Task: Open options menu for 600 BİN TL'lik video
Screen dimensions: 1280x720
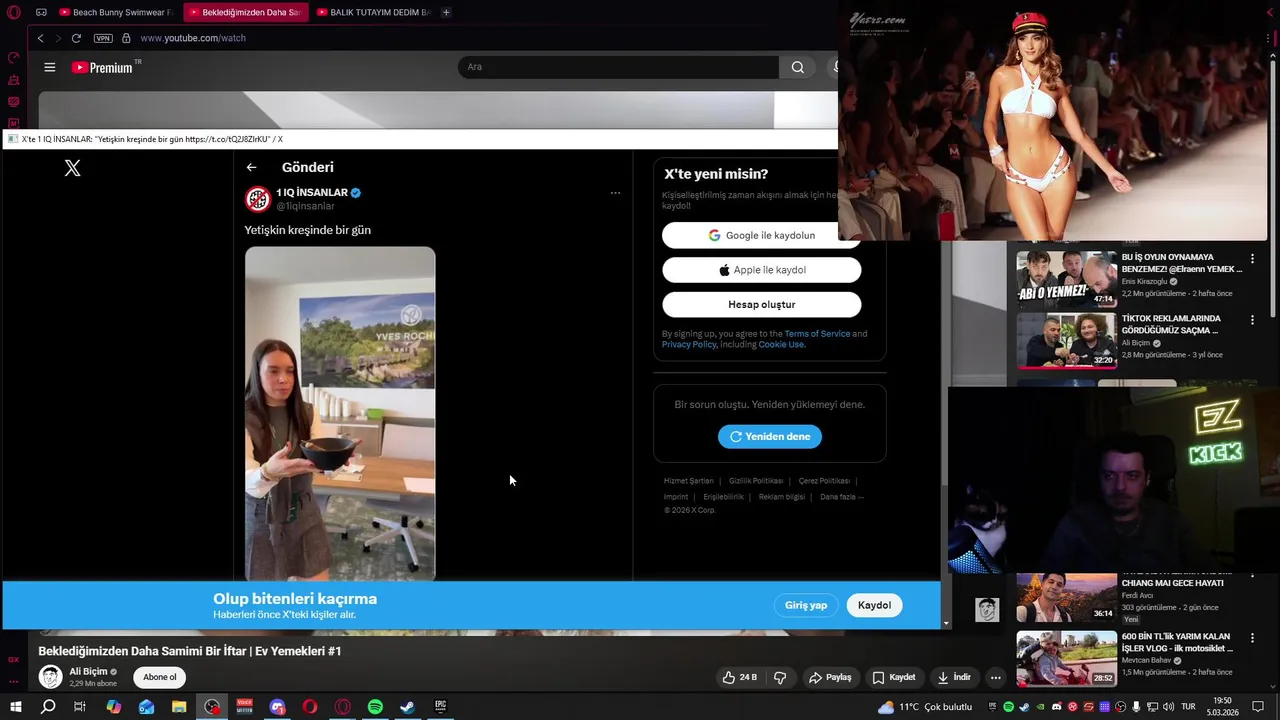Action: 1252,638
